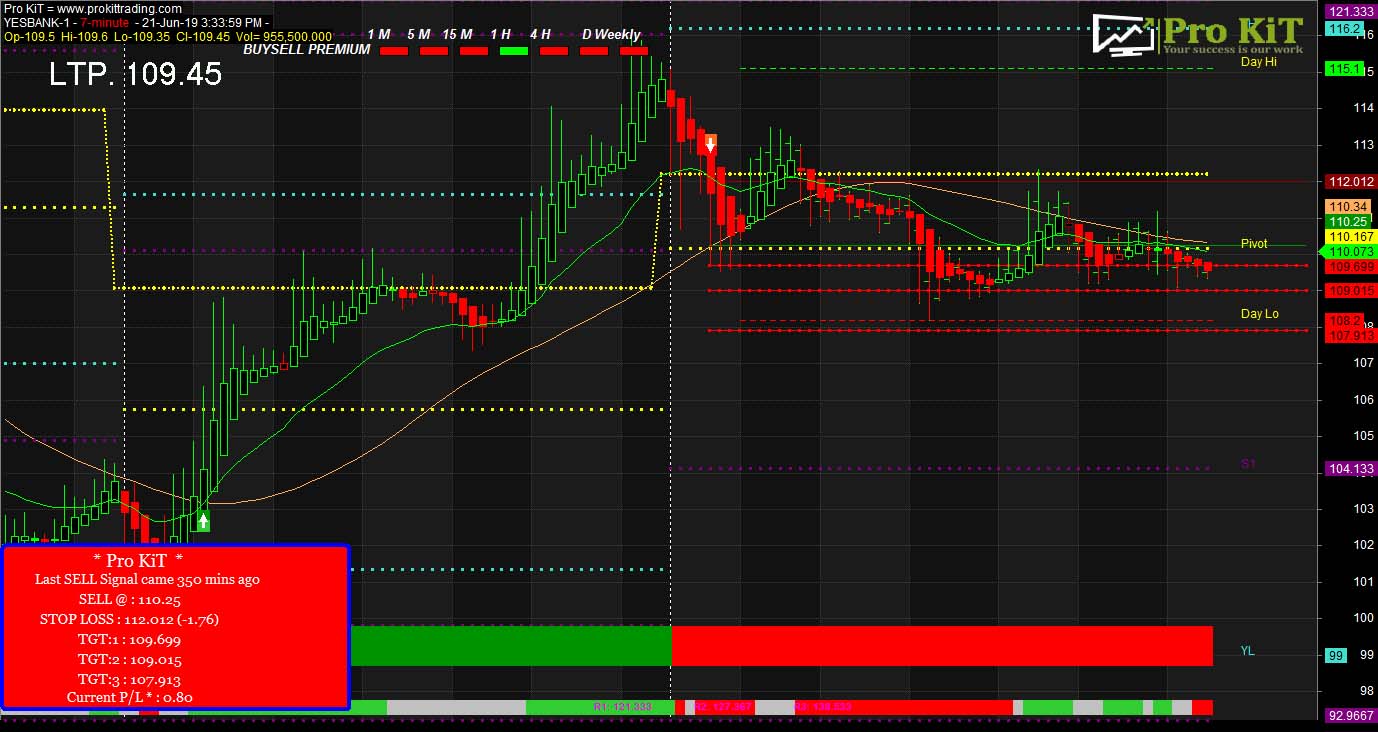Toggle the 4H red signal indicator
Viewport: 1378px width, 732px height.
tap(553, 50)
